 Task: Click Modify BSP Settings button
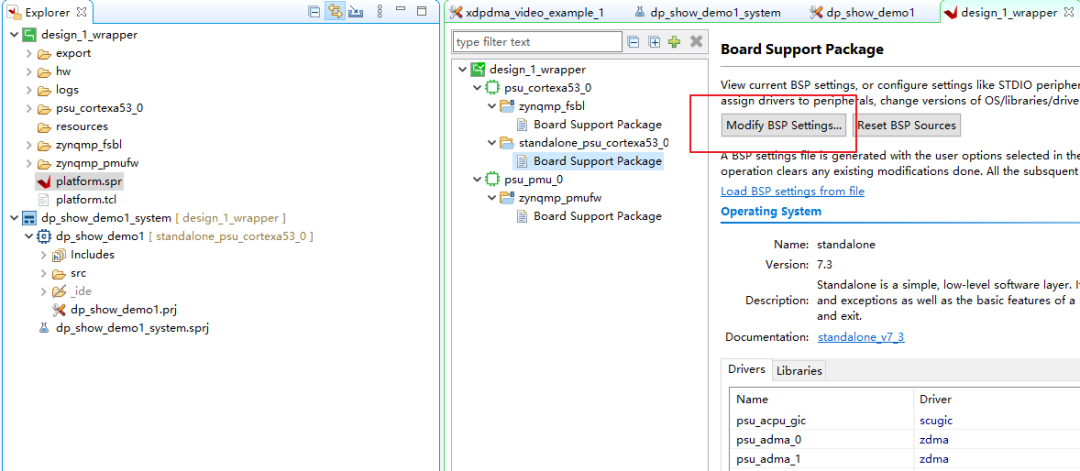784,125
